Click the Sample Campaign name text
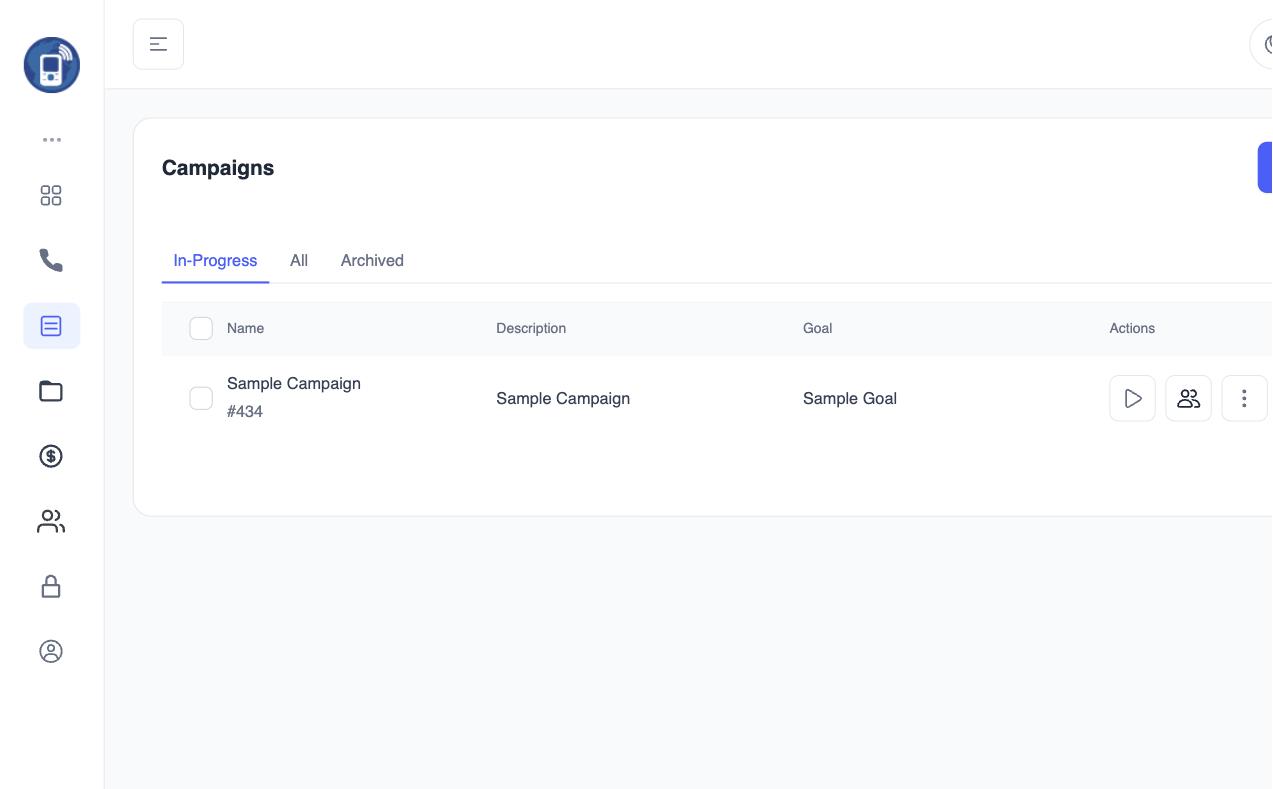 click(294, 383)
